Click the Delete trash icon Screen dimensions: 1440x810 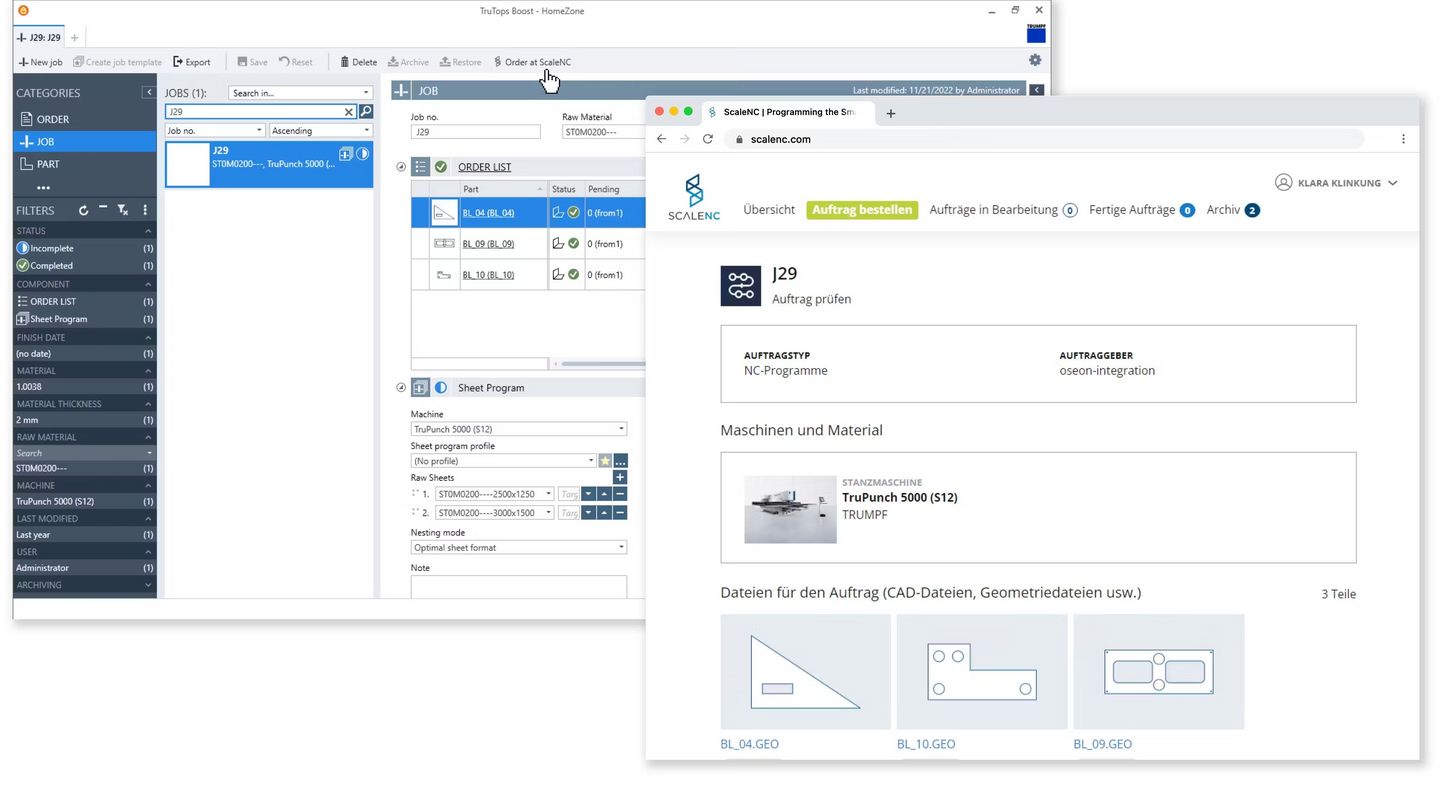pyautogui.click(x=345, y=62)
